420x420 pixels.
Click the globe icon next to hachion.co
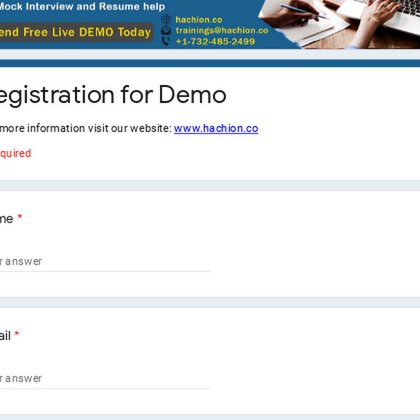[166, 19]
